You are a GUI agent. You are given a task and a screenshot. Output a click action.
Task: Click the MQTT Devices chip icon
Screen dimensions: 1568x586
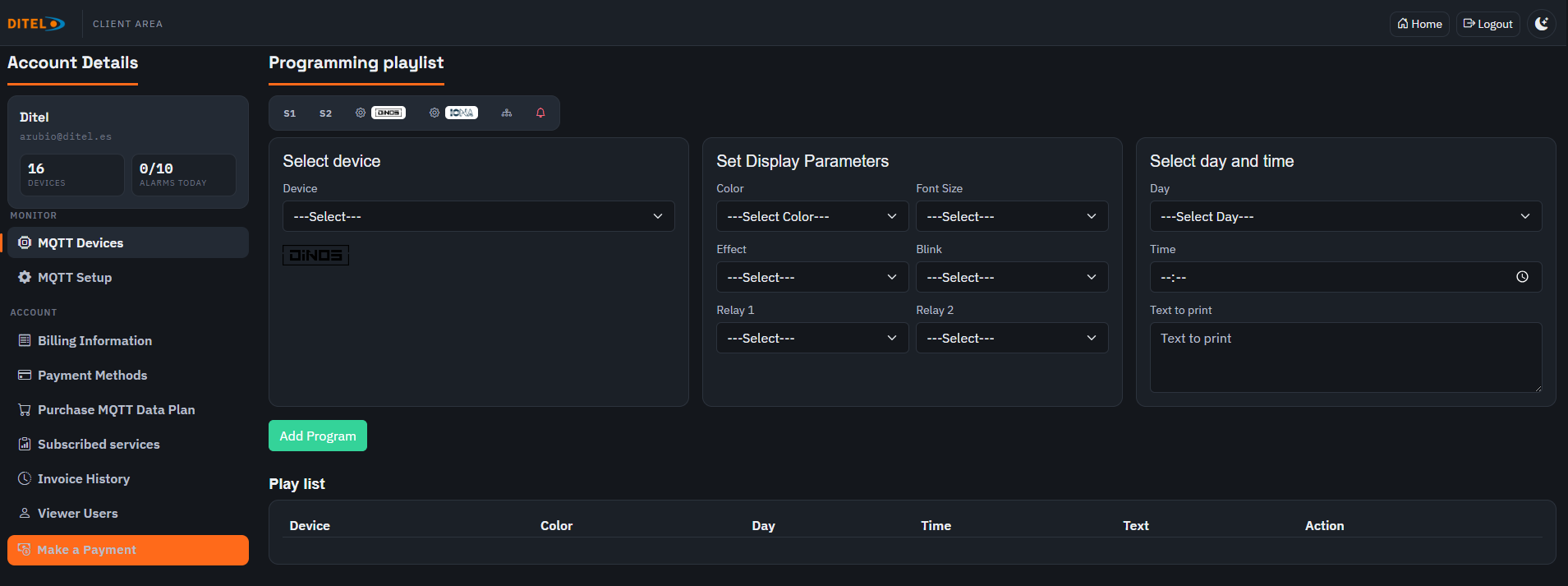click(25, 242)
